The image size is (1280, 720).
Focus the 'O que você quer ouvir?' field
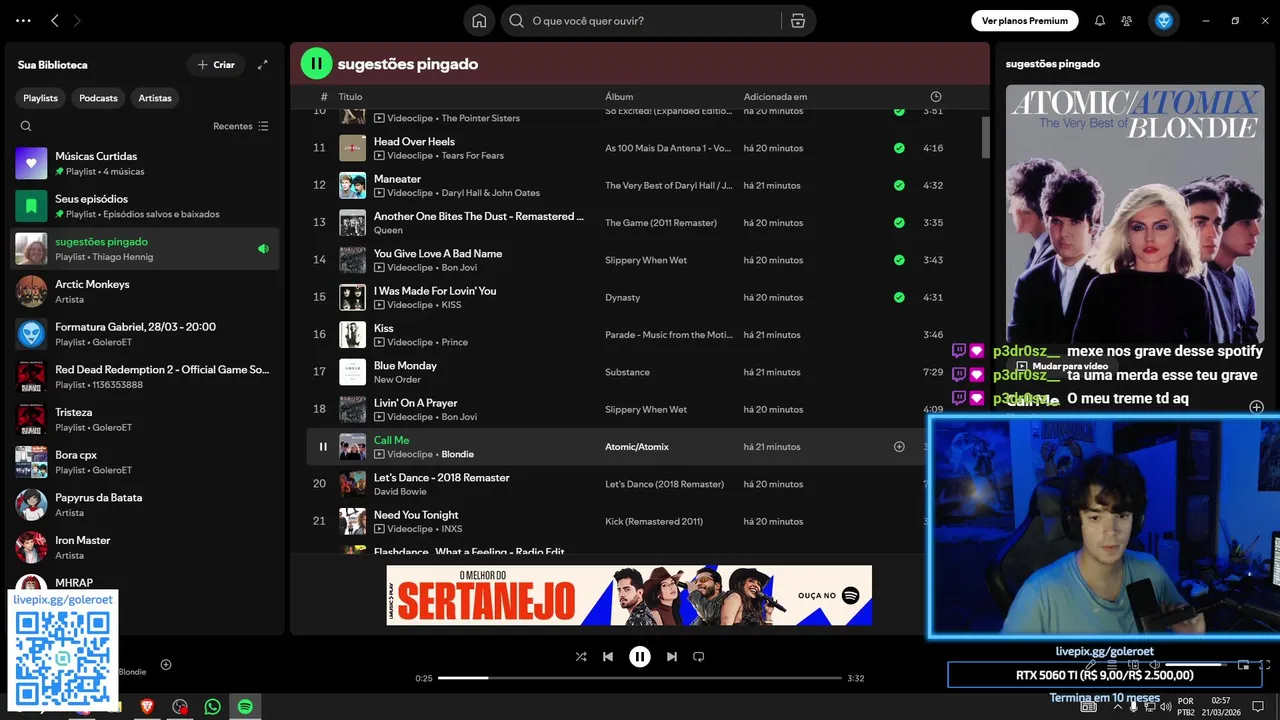650,20
